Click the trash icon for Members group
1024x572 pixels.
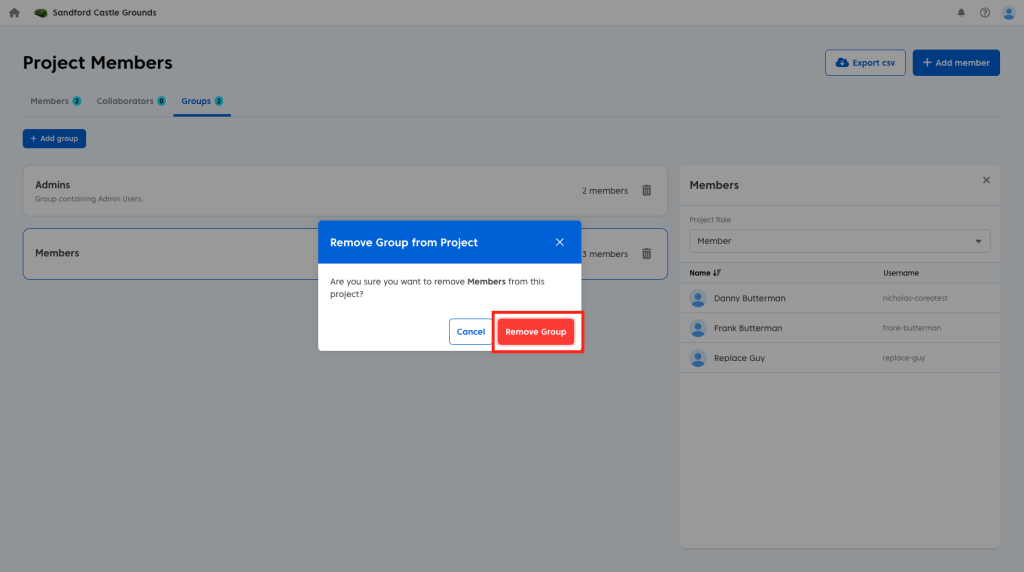coord(646,254)
